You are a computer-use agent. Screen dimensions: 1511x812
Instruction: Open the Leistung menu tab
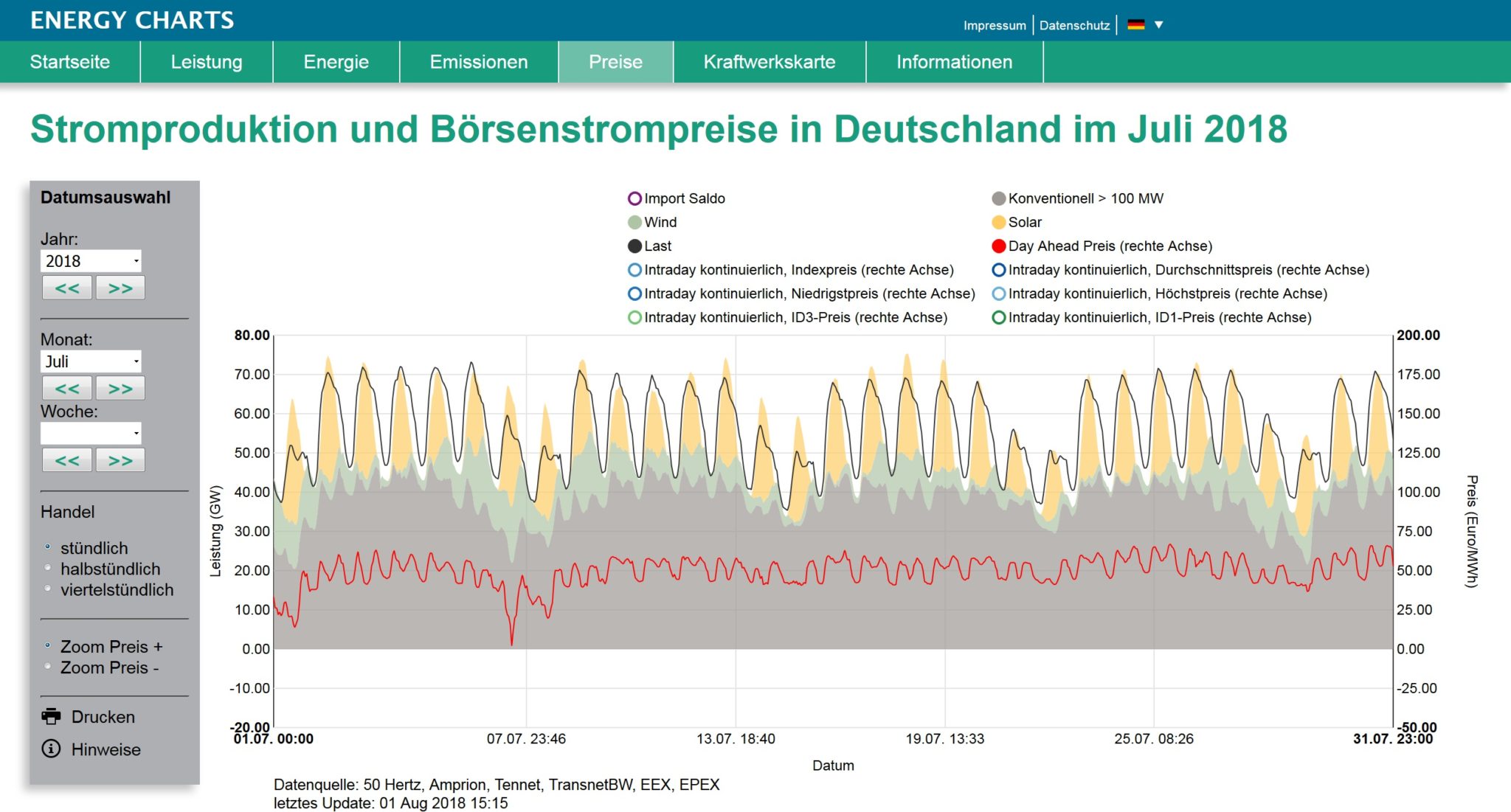point(207,62)
